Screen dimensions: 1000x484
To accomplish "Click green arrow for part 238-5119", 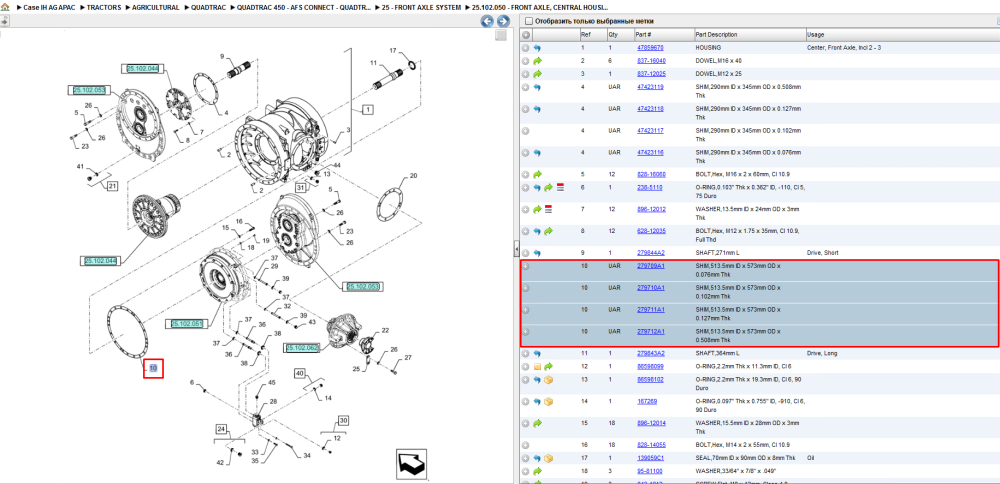I will click(548, 187).
